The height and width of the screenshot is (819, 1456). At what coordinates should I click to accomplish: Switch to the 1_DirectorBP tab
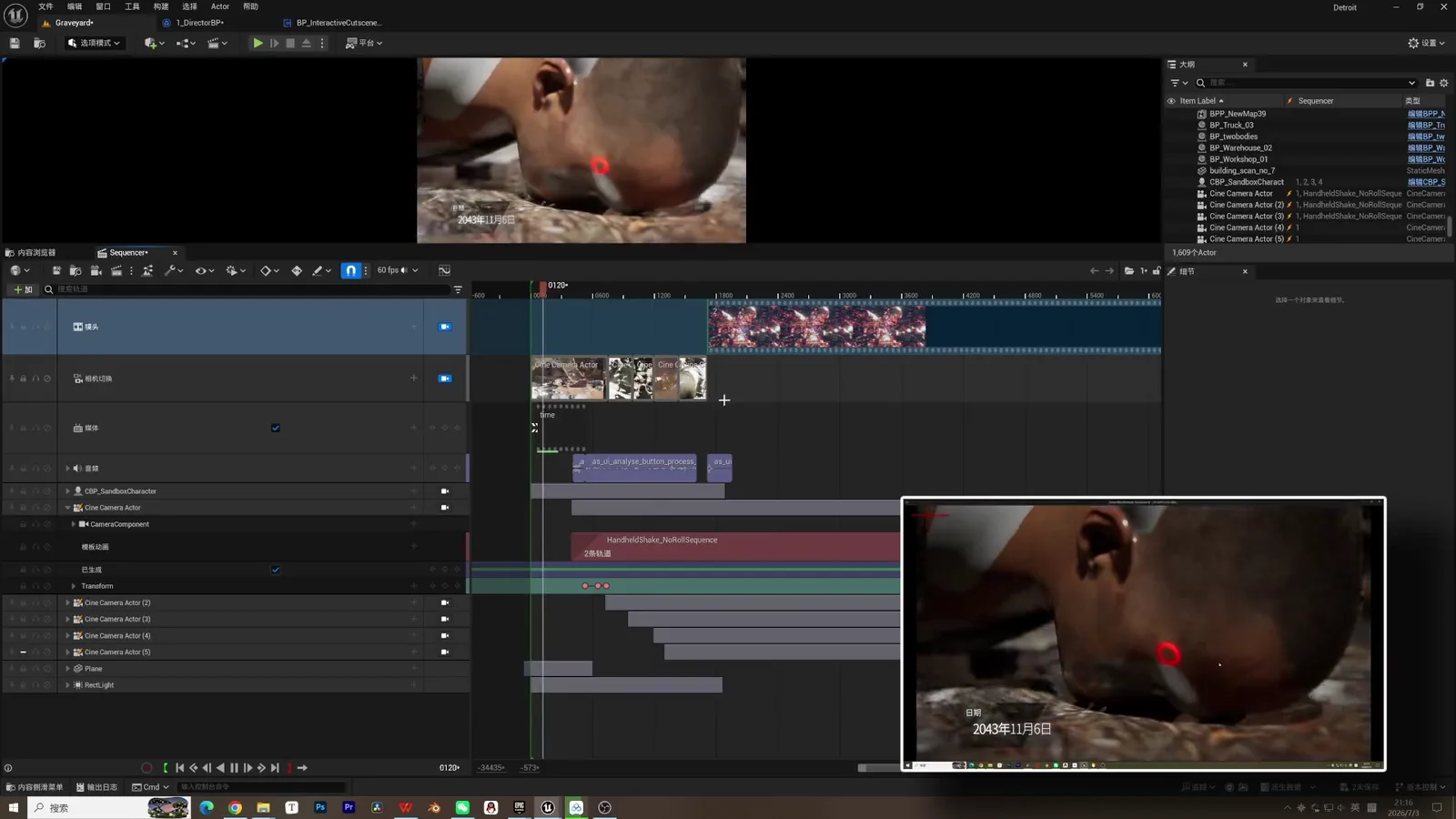(199, 23)
